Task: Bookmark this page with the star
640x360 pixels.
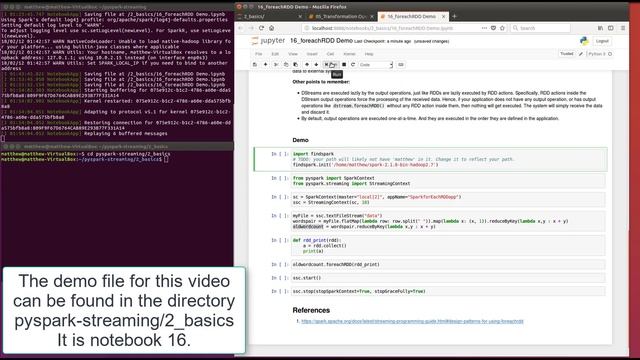Action: point(502,28)
